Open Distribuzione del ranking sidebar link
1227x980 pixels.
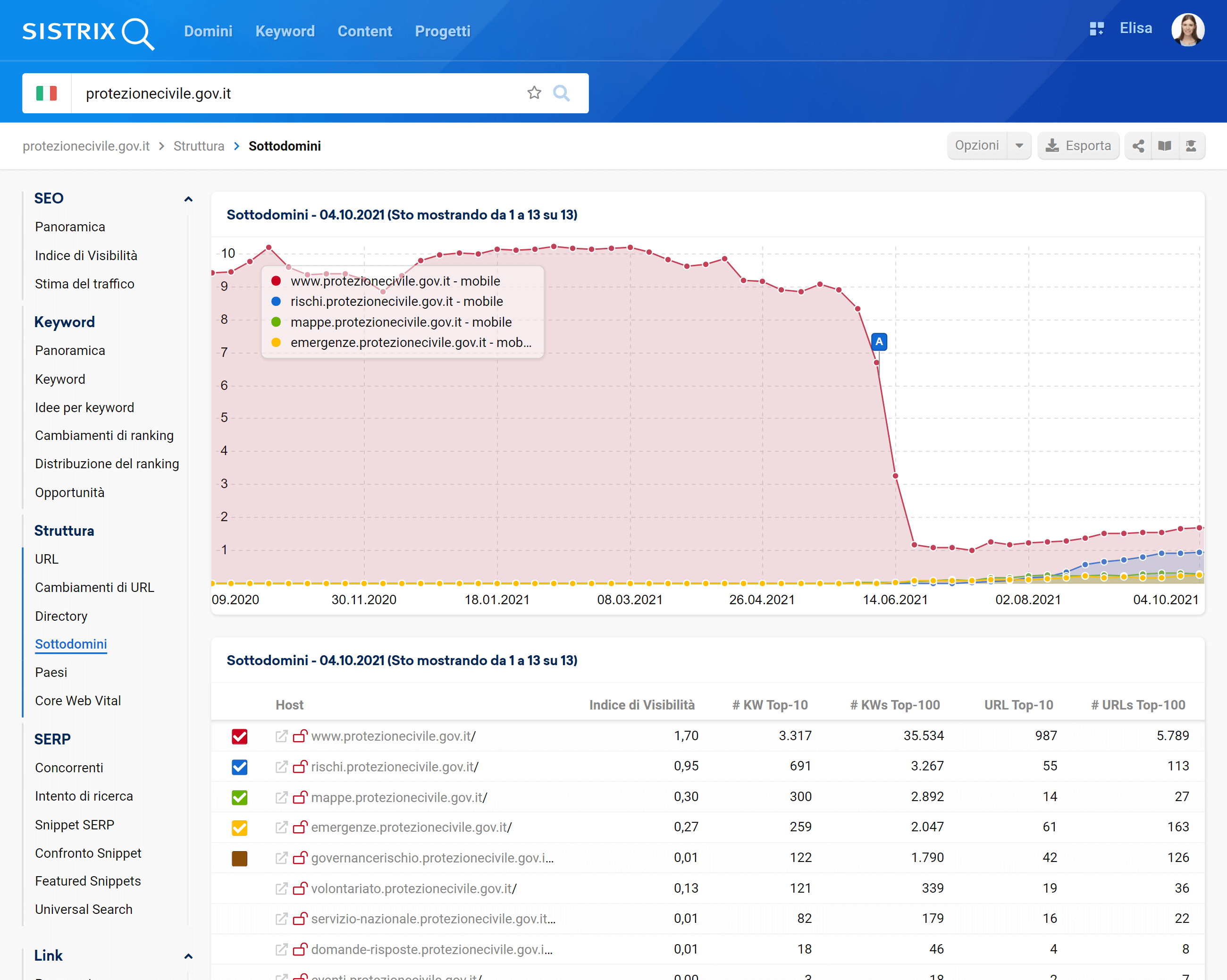[107, 464]
